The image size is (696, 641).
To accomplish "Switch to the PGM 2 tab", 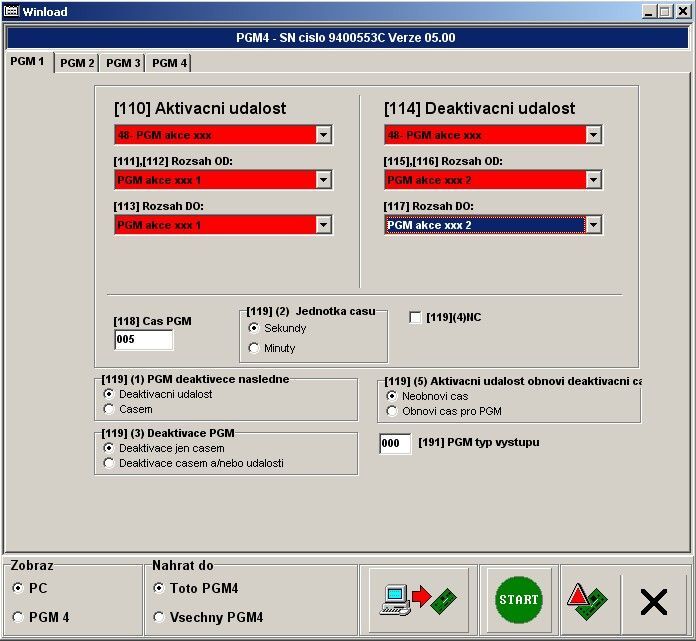I will pyautogui.click(x=77, y=63).
